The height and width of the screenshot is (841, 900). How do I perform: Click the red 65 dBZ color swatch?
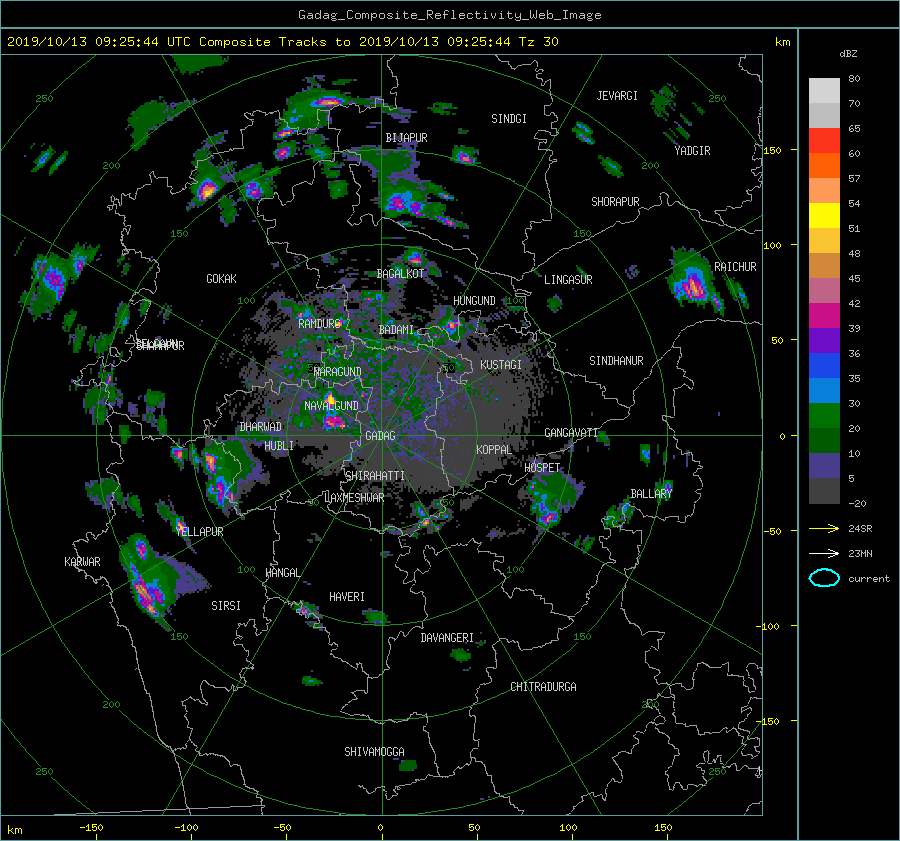click(824, 140)
